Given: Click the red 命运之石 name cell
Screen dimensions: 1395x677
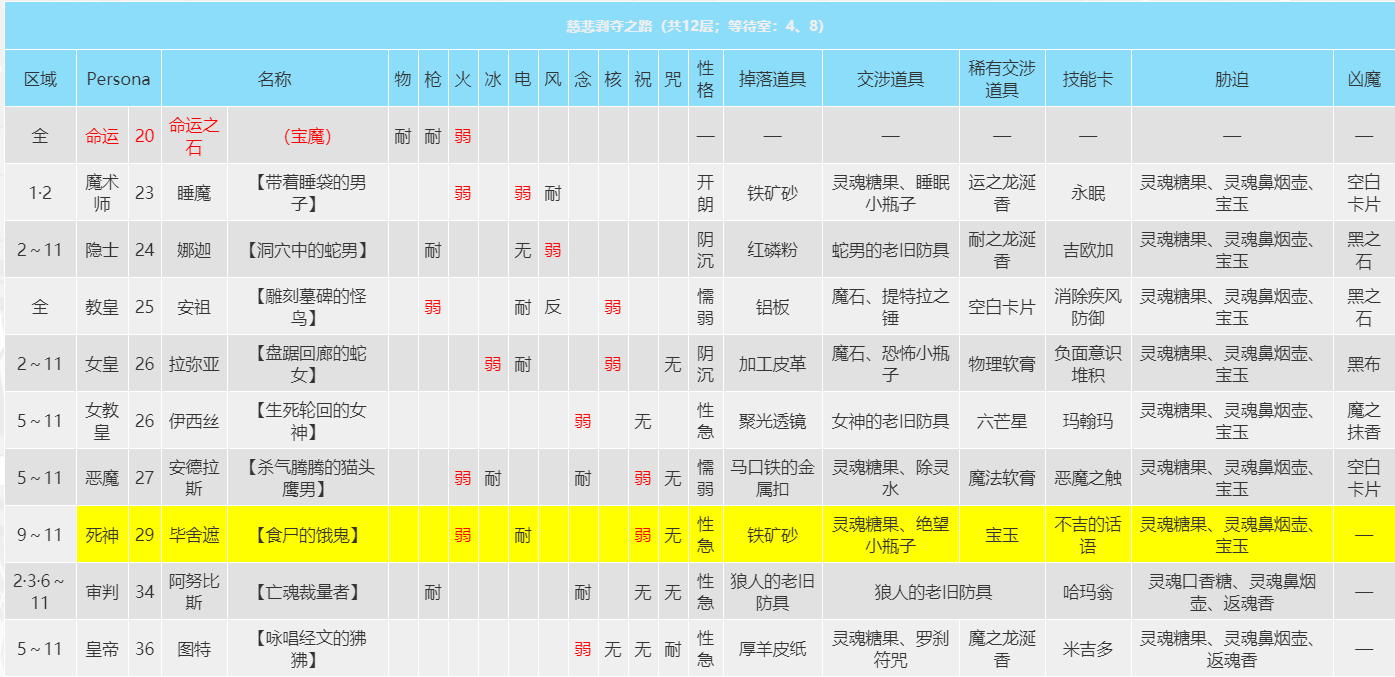Looking at the screenshot, I should [x=194, y=135].
